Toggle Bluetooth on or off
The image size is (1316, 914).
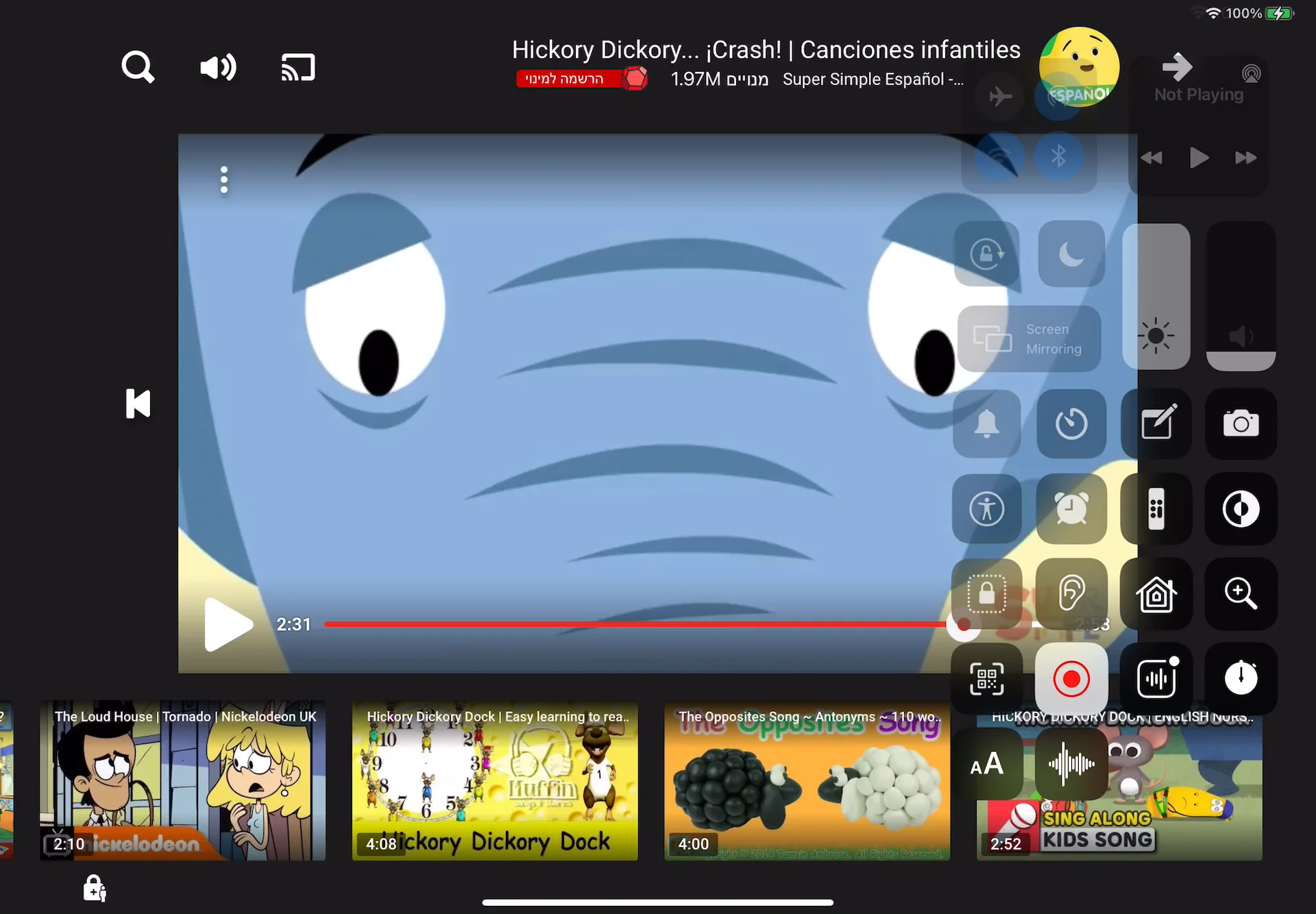pyautogui.click(x=1060, y=156)
